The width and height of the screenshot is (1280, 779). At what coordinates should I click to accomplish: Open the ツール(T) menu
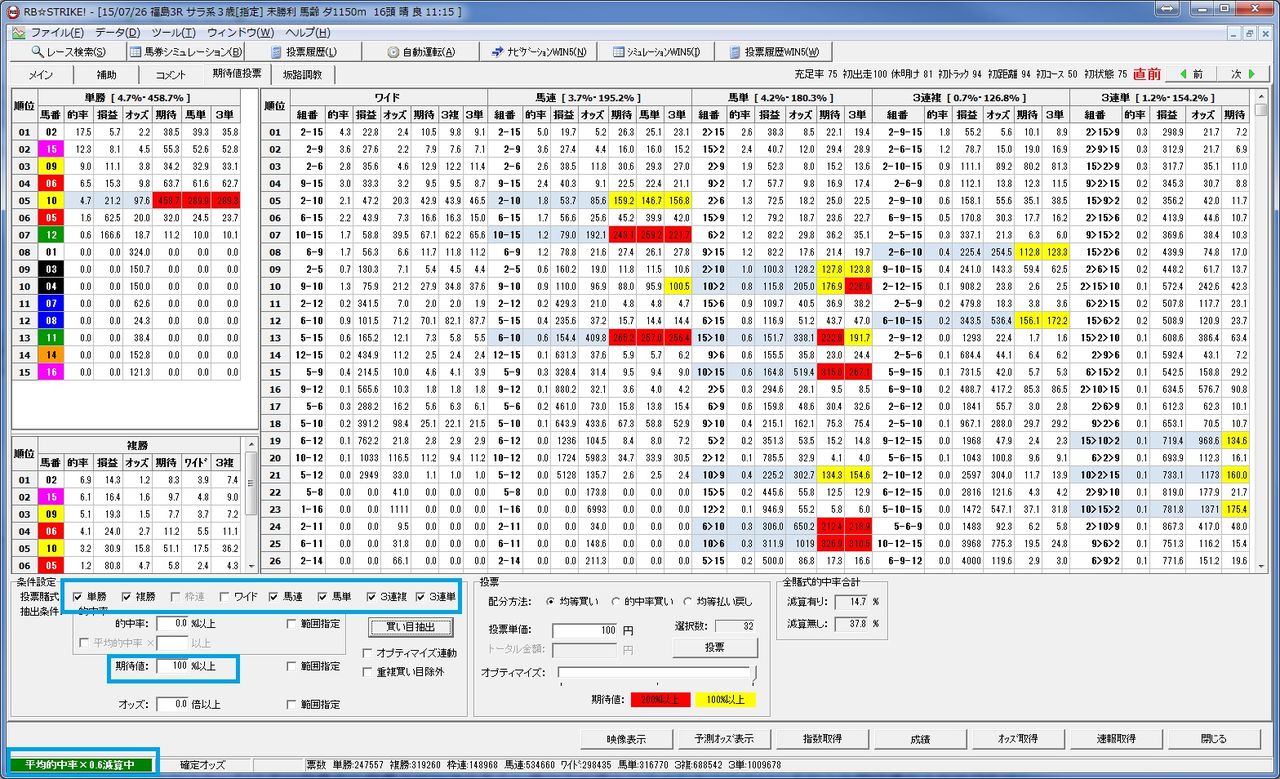[x=174, y=32]
